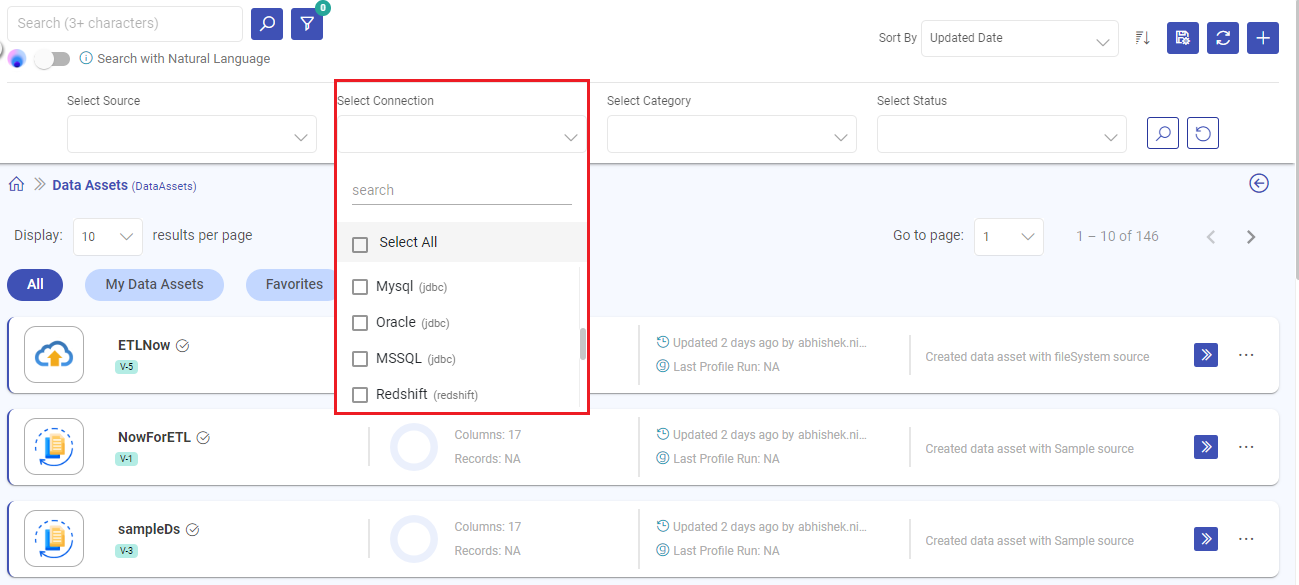Refresh the data assets list
Screen dimensions: 1299x585
pos(1222,37)
